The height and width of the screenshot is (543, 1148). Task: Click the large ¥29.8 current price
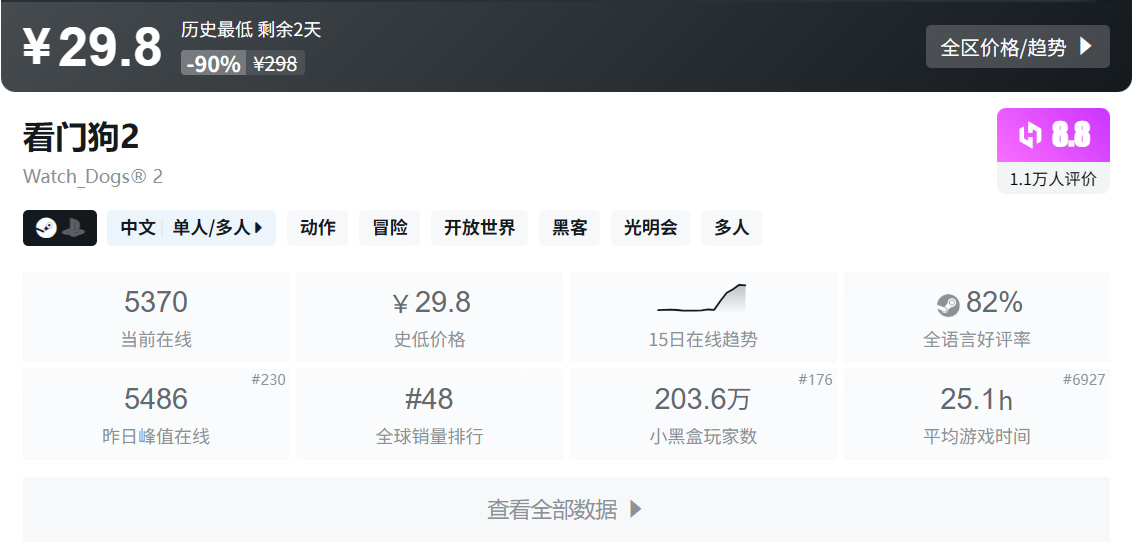92,48
